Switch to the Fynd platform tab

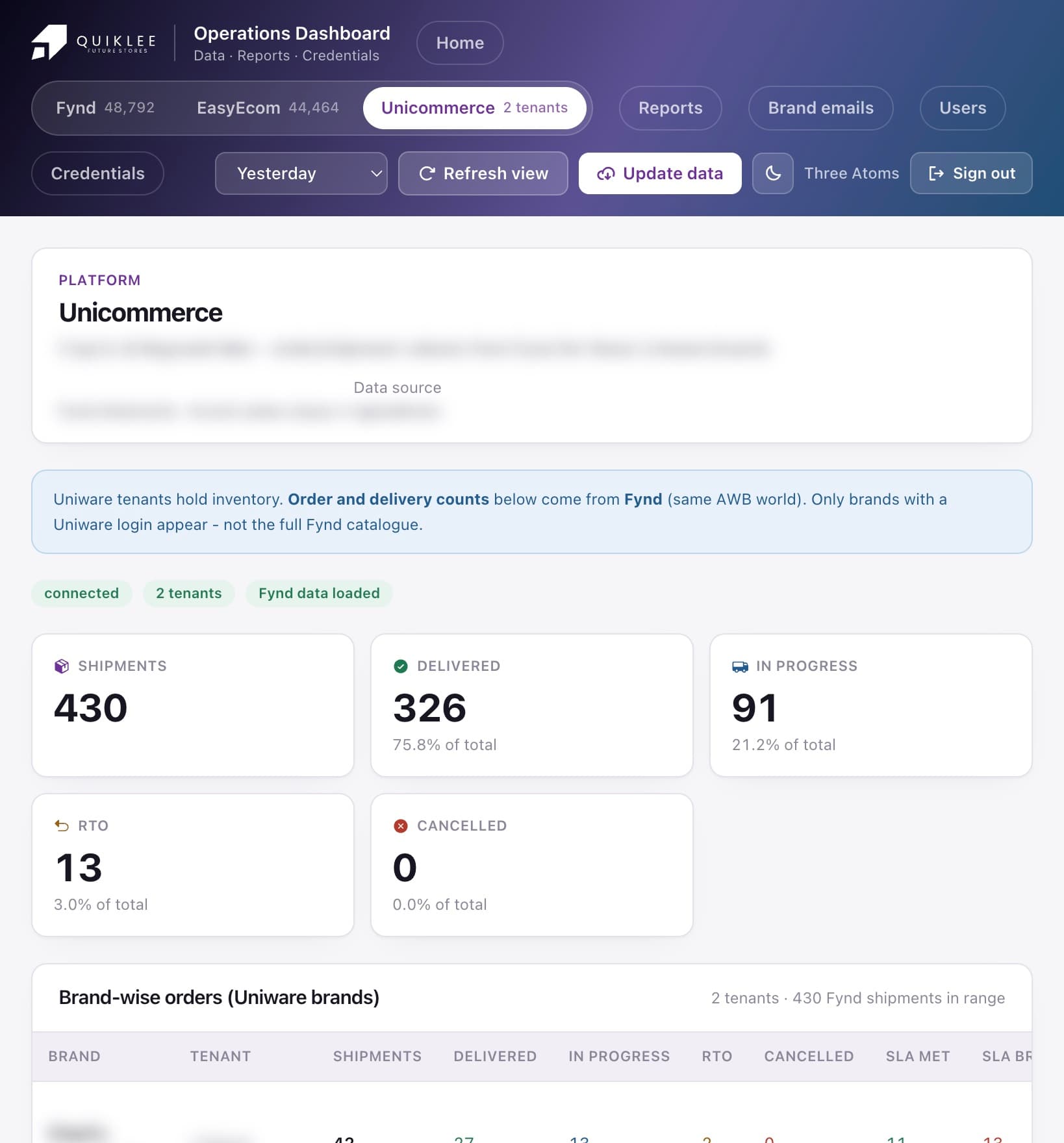coord(105,108)
